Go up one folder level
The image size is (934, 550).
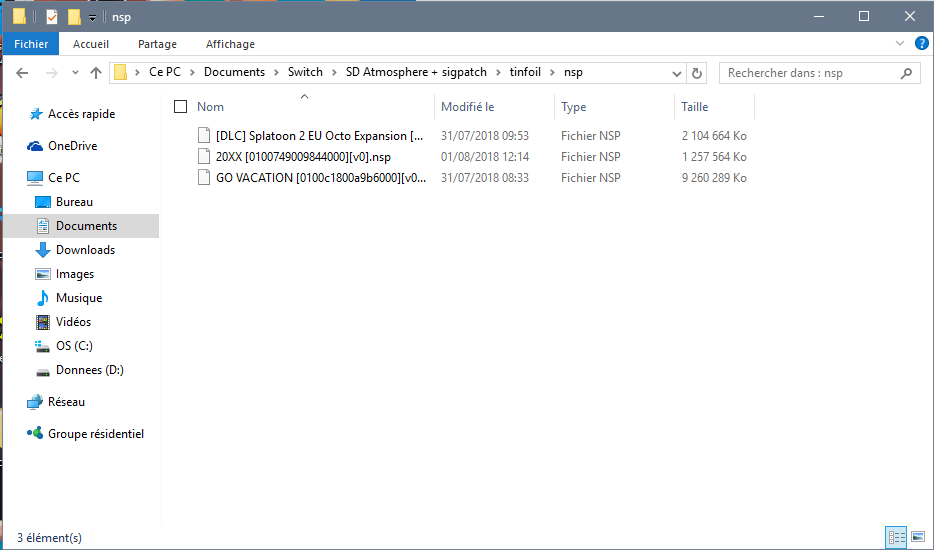tap(96, 73)
